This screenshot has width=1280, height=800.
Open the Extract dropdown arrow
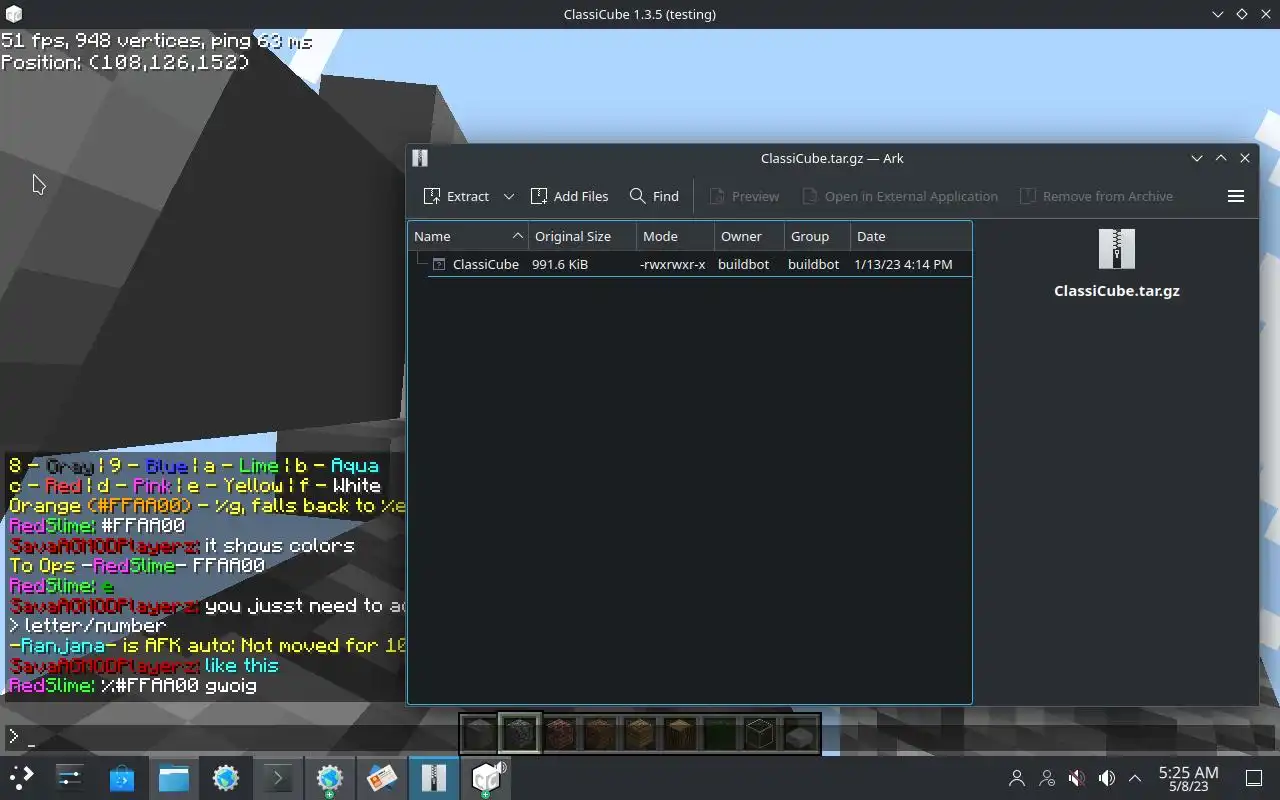point(508,196)
